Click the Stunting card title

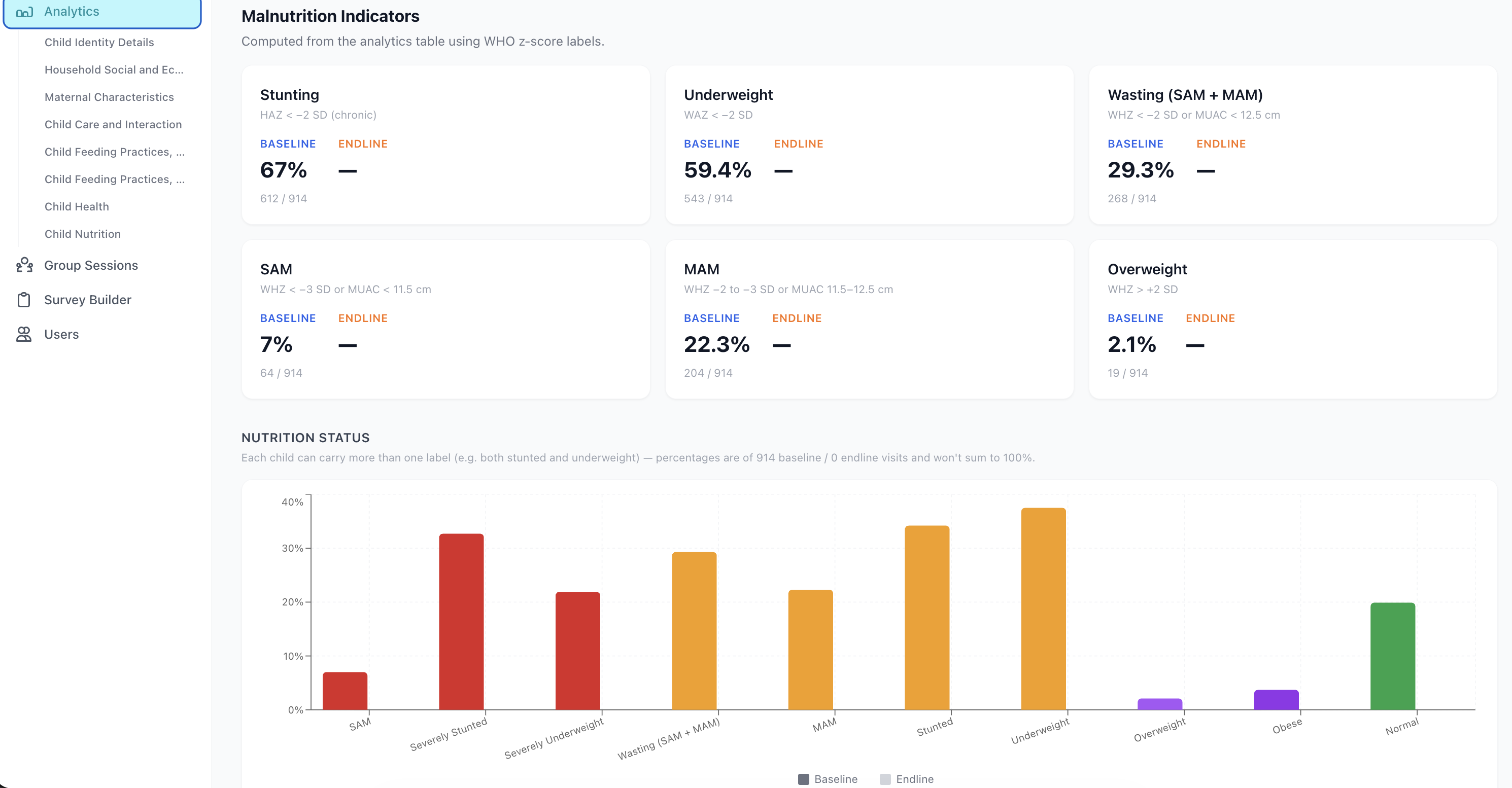pos(289,95)
